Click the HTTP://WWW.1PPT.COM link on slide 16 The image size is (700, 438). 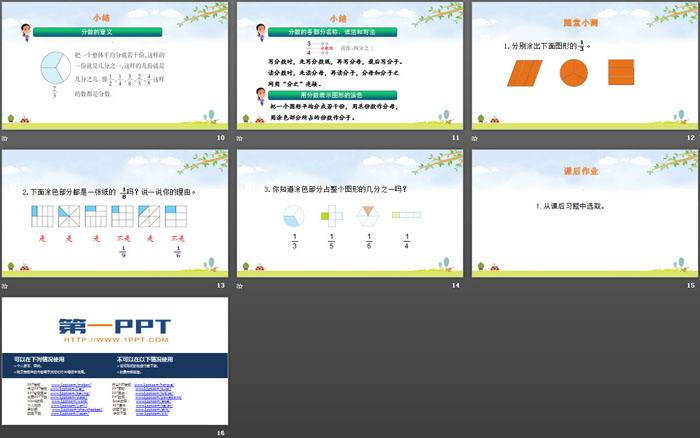[112, 339]
